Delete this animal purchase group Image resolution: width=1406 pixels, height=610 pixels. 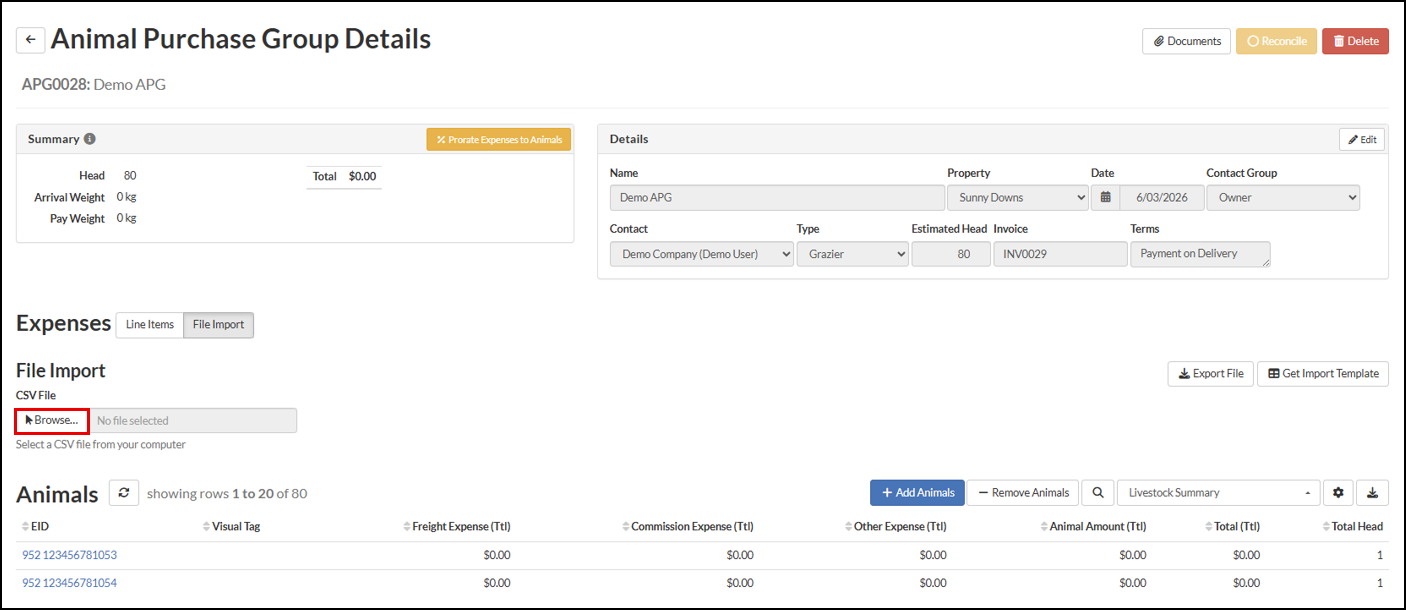click(1355, 41)
